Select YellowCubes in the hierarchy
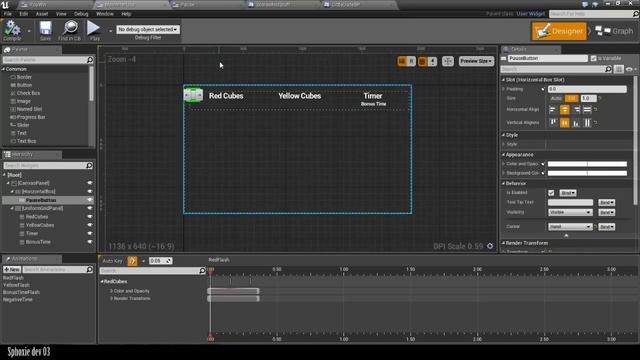Viewport: 640px width, 360px height. coord(40,225)
